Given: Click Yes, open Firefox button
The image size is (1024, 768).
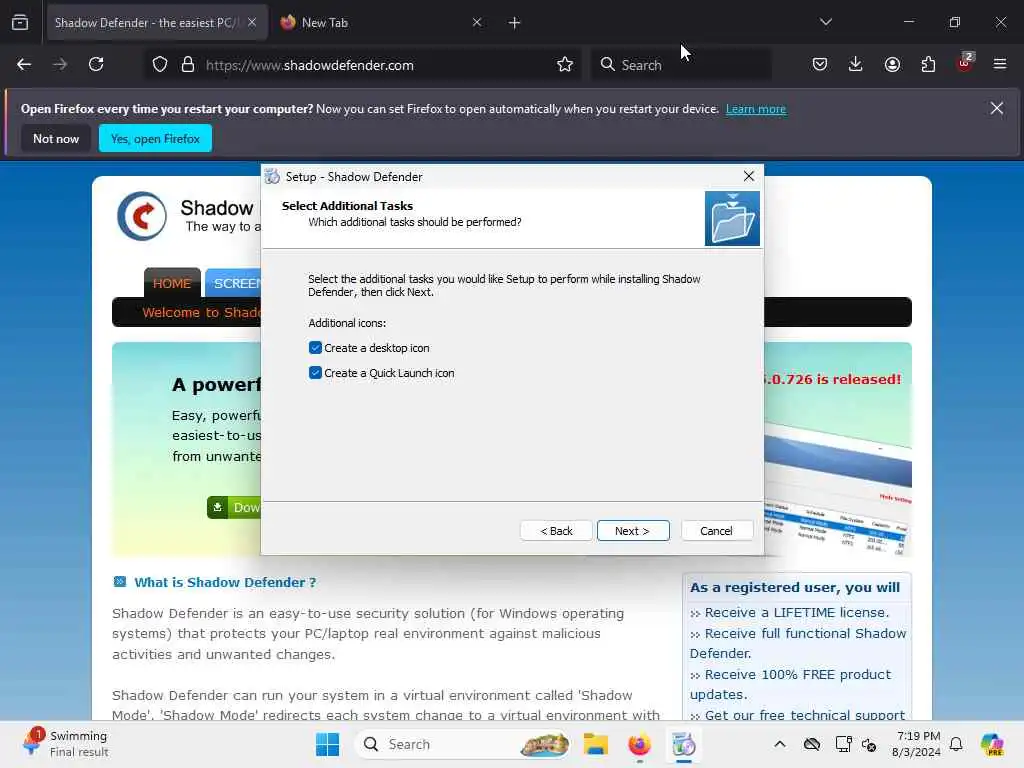Looking at the screenshot, I should 155,138.
